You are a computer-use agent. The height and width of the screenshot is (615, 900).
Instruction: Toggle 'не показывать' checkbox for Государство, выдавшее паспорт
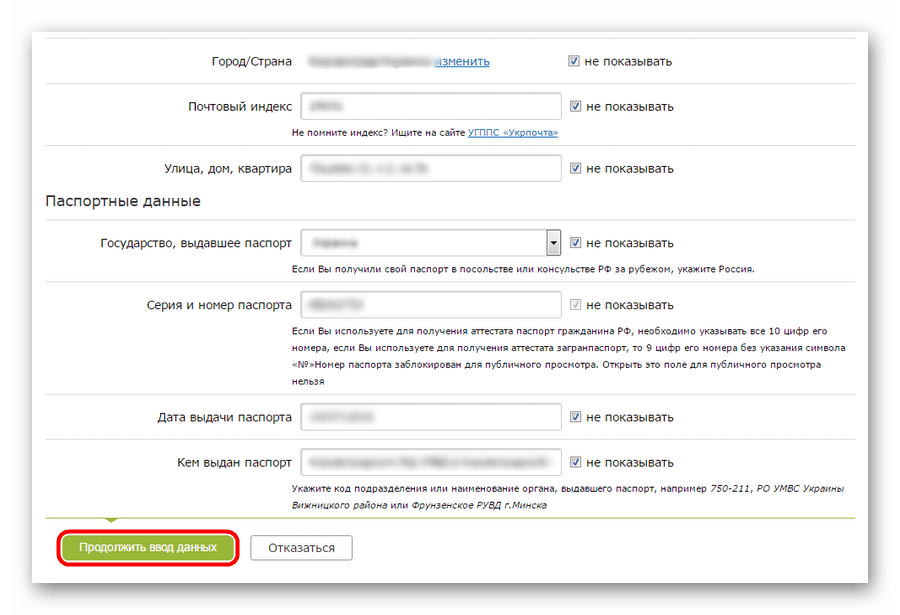tap(575, 243)
